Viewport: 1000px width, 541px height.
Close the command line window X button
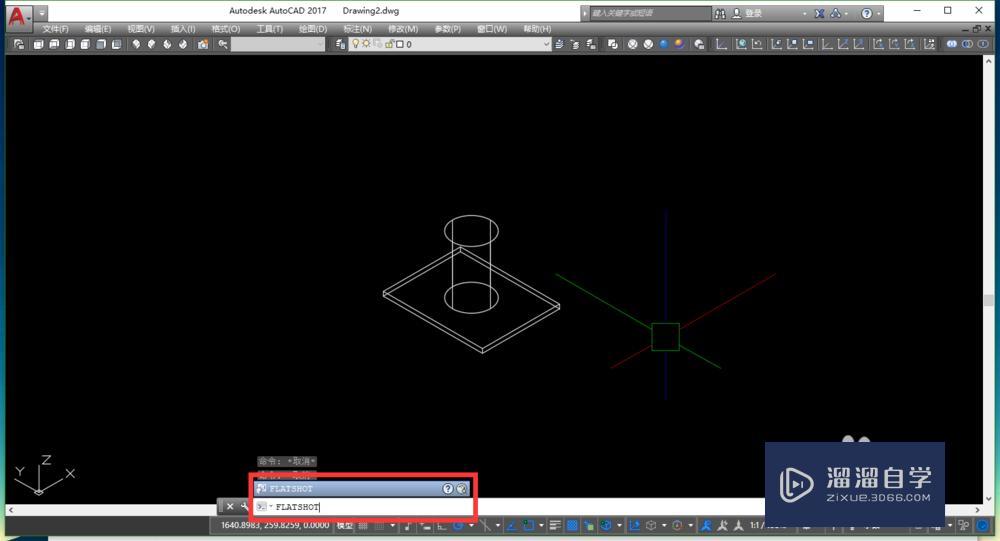click(x=230, y=507)
